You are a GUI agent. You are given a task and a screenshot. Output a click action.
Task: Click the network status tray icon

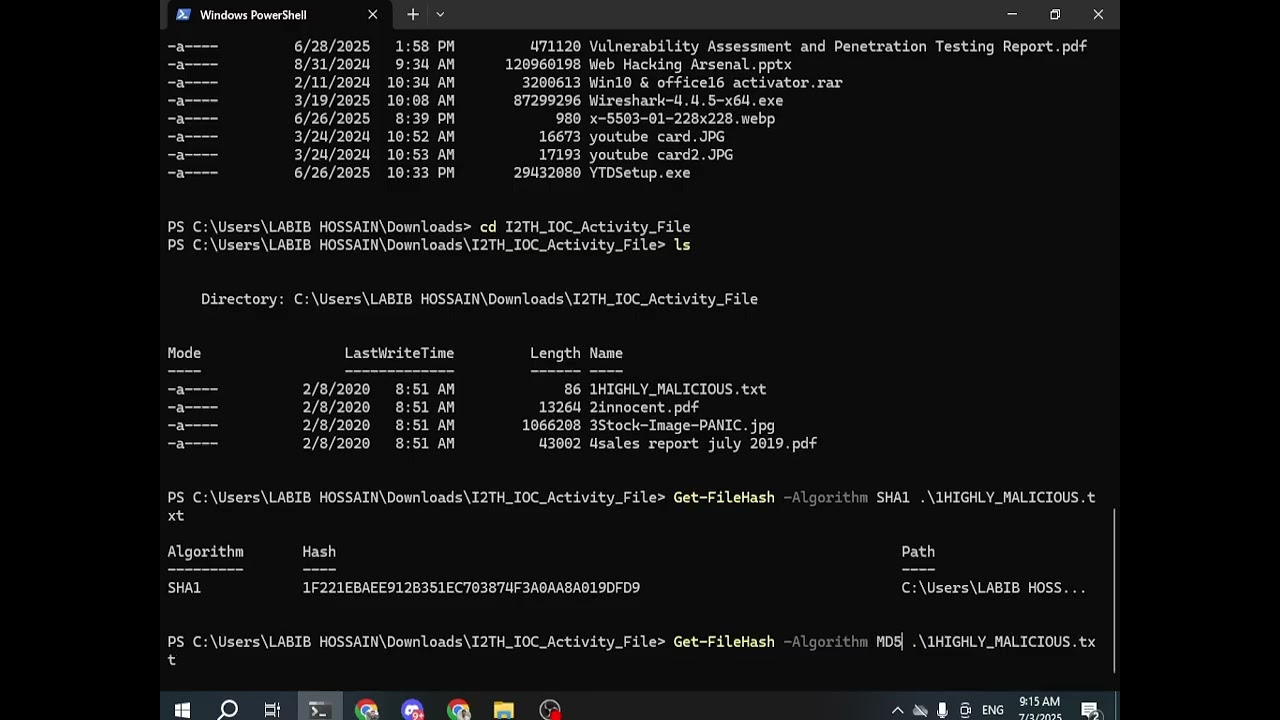920,710
